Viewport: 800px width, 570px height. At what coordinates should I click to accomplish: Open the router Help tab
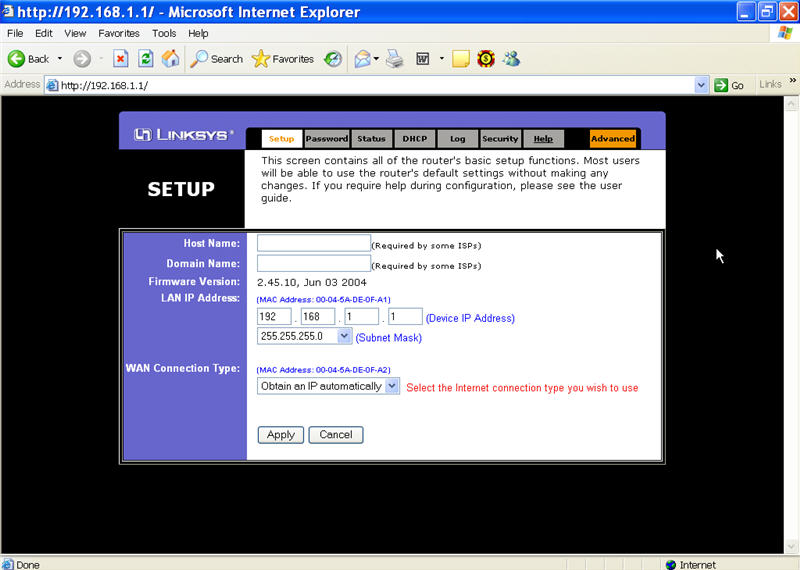tap(543, 138)
